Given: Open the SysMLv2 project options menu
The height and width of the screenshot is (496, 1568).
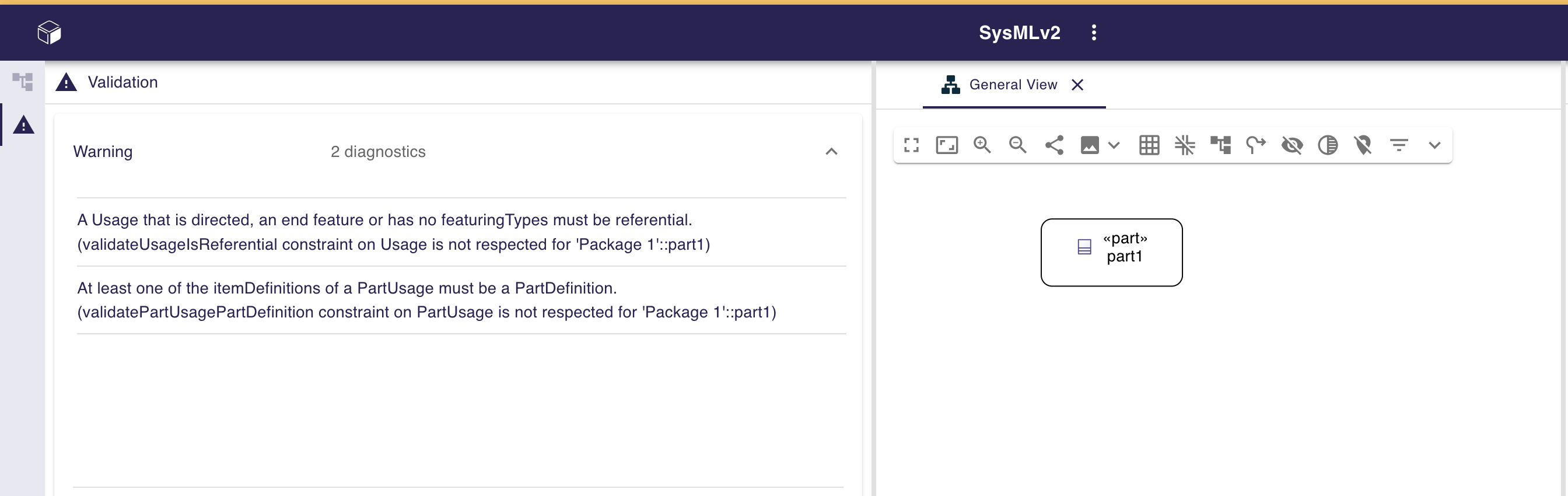Looking at the screenshot, I should coord(1093,32).
